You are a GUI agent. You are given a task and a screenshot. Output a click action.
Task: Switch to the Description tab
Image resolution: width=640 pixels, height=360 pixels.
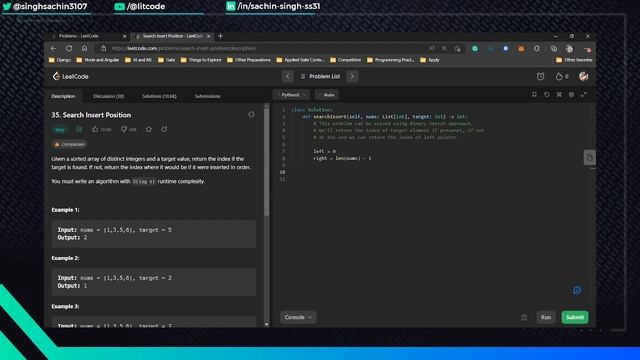pyautogui.click(x=63, y=96)
